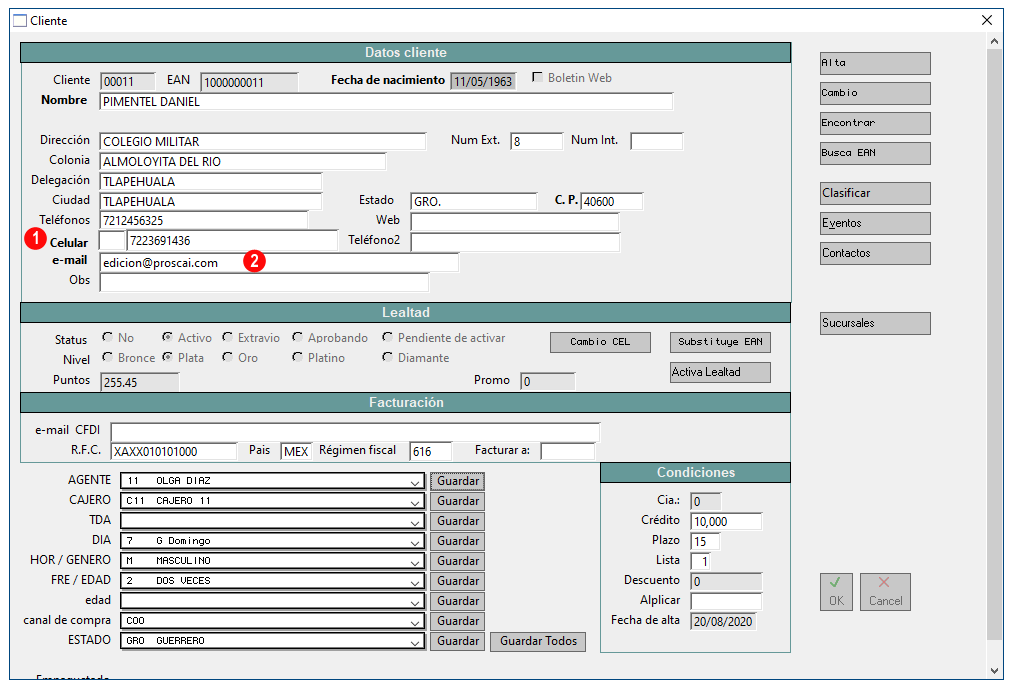Save the CAJERO row with Guardar
This screenshot has width=1013, height=688.
pos(457,501)
